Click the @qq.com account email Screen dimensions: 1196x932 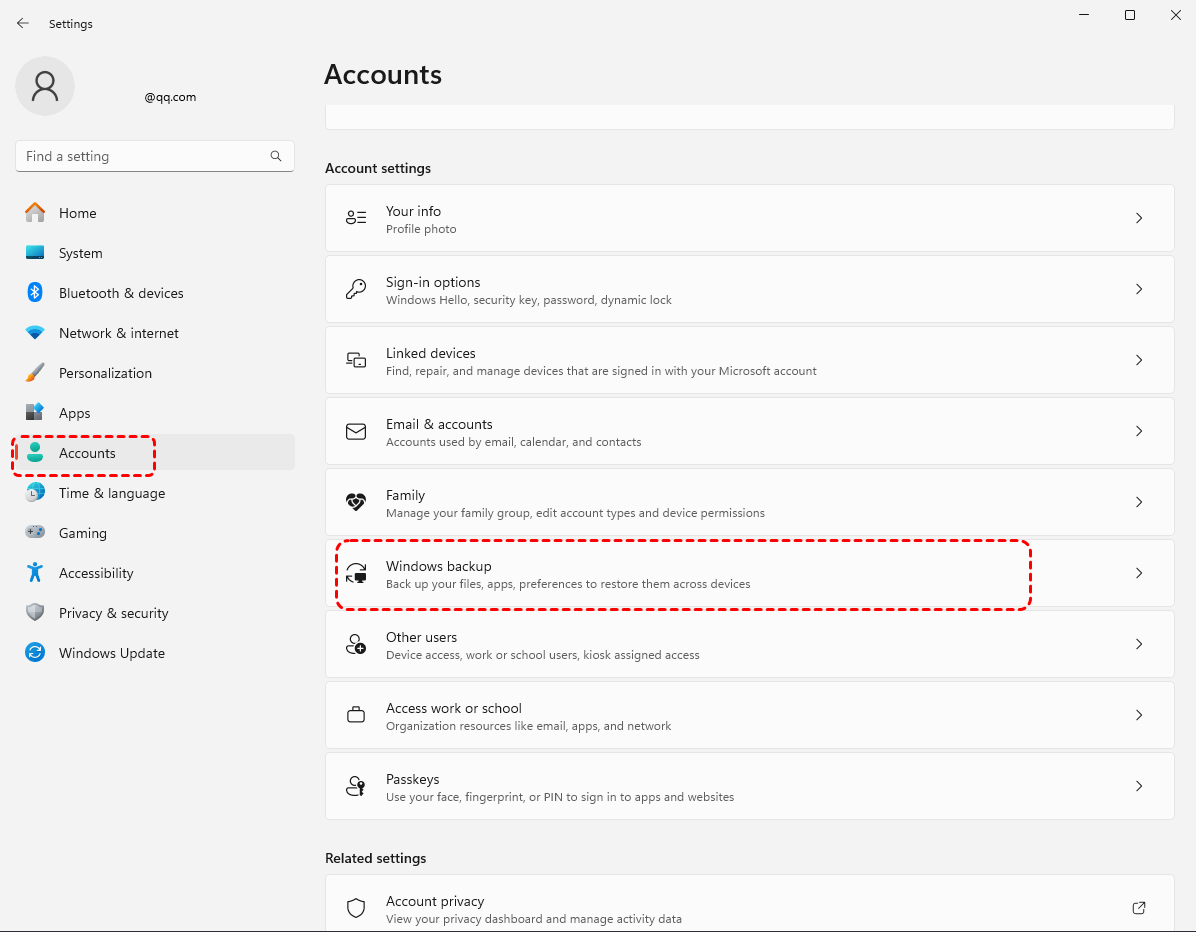pos(170,97)
